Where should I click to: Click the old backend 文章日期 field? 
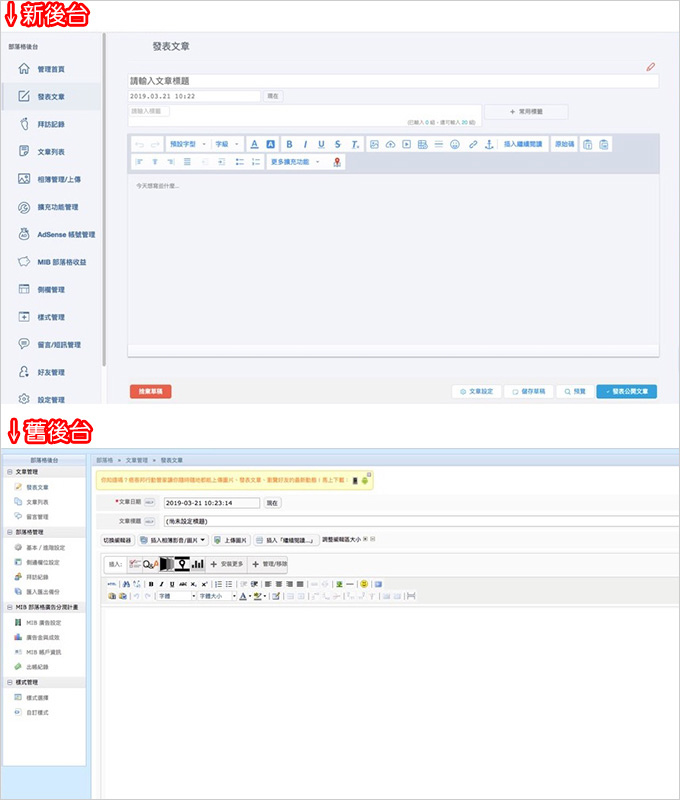[212, 503]
